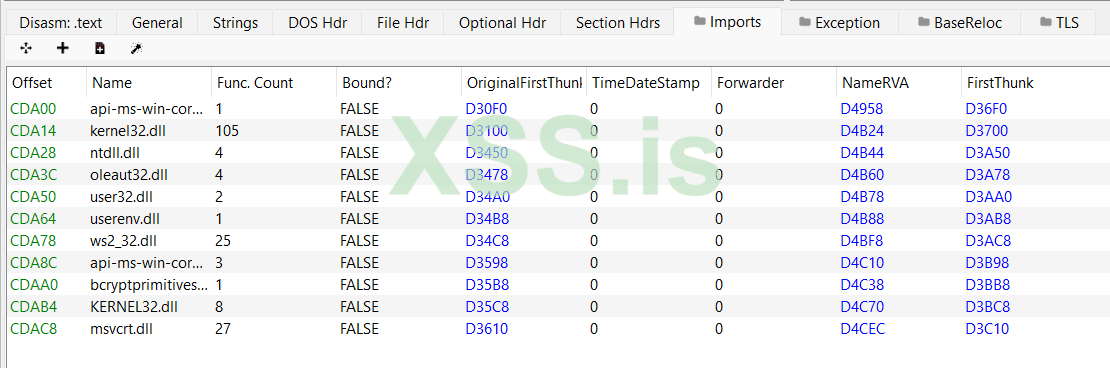Select the ws2_32.dll import entry
1110x368 pixels.
pyautogui.click(x=123, y=241)
